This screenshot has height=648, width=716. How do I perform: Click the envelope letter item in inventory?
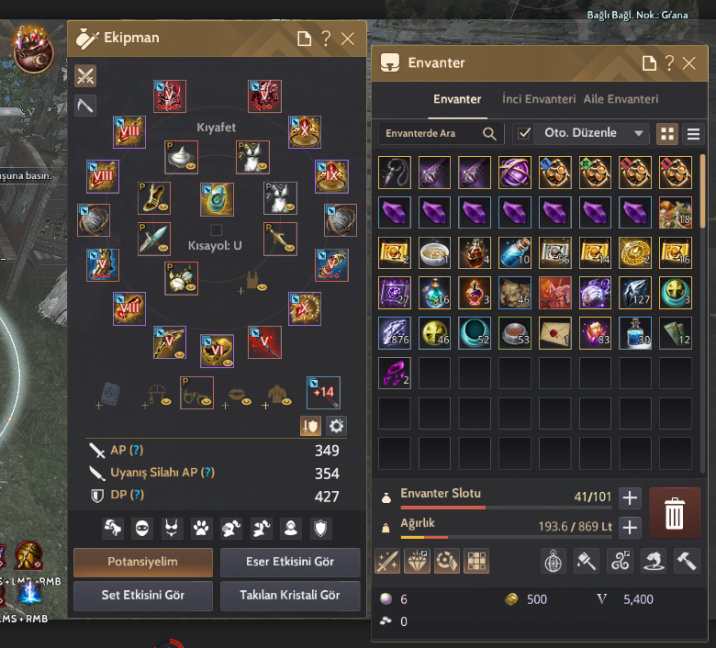click(555, 333)
